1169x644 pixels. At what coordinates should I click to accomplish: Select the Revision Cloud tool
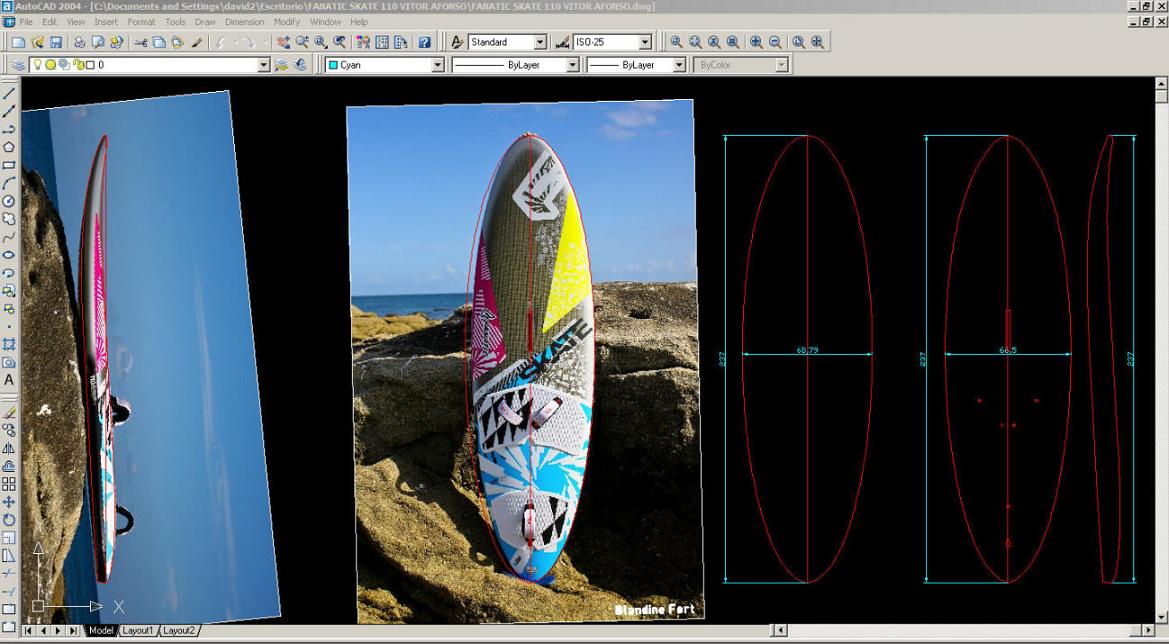click(x=9, y=219)
